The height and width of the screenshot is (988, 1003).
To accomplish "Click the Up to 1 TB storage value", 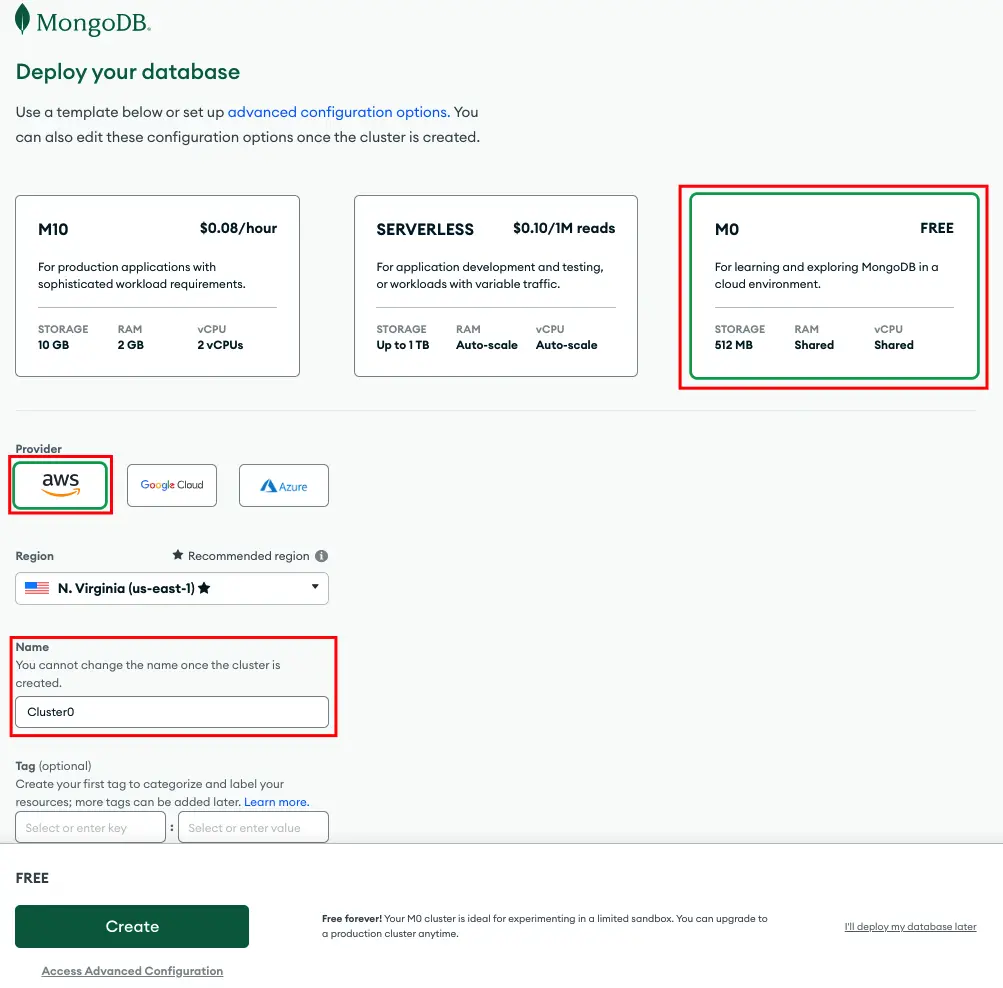I will (x=403, y=345).
